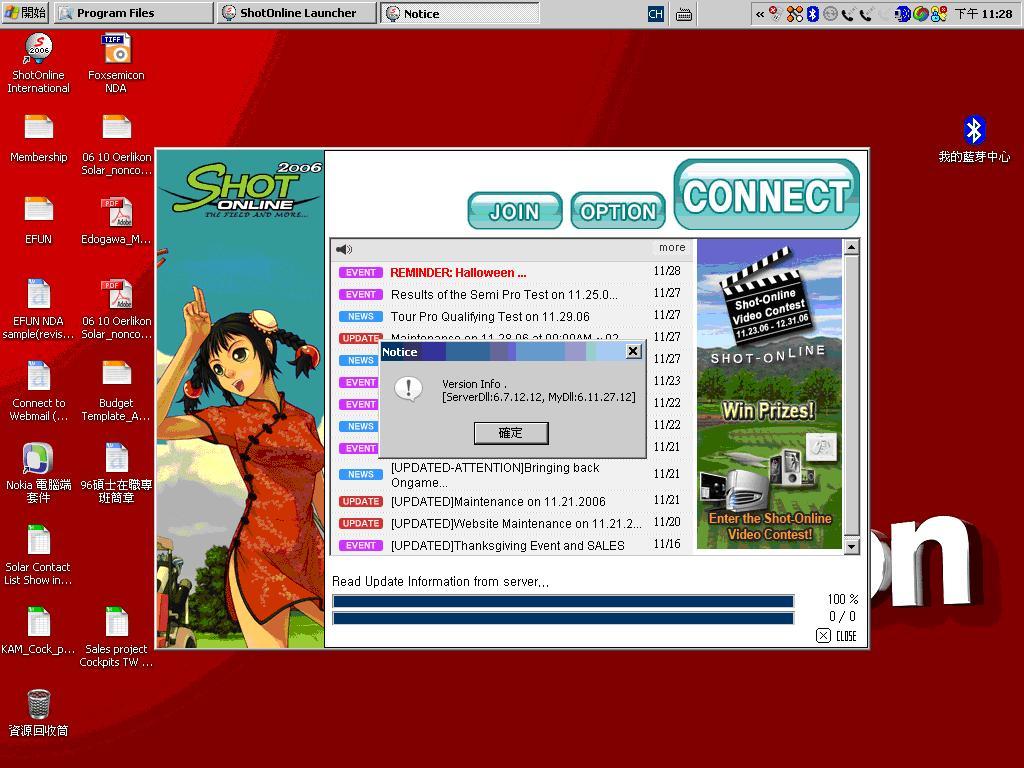Open the Foxsemicon NDA TIFF file icon

116,50
